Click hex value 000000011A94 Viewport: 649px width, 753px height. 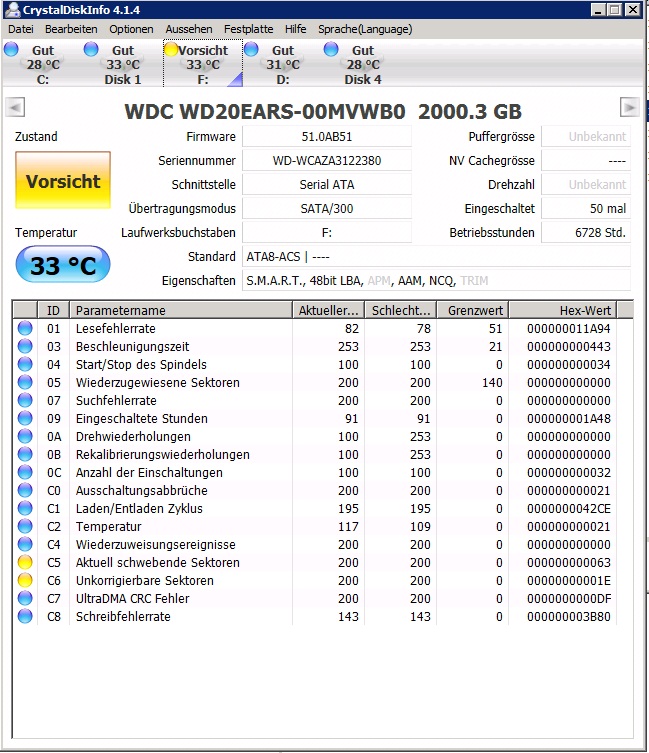(x=569, y=328)
